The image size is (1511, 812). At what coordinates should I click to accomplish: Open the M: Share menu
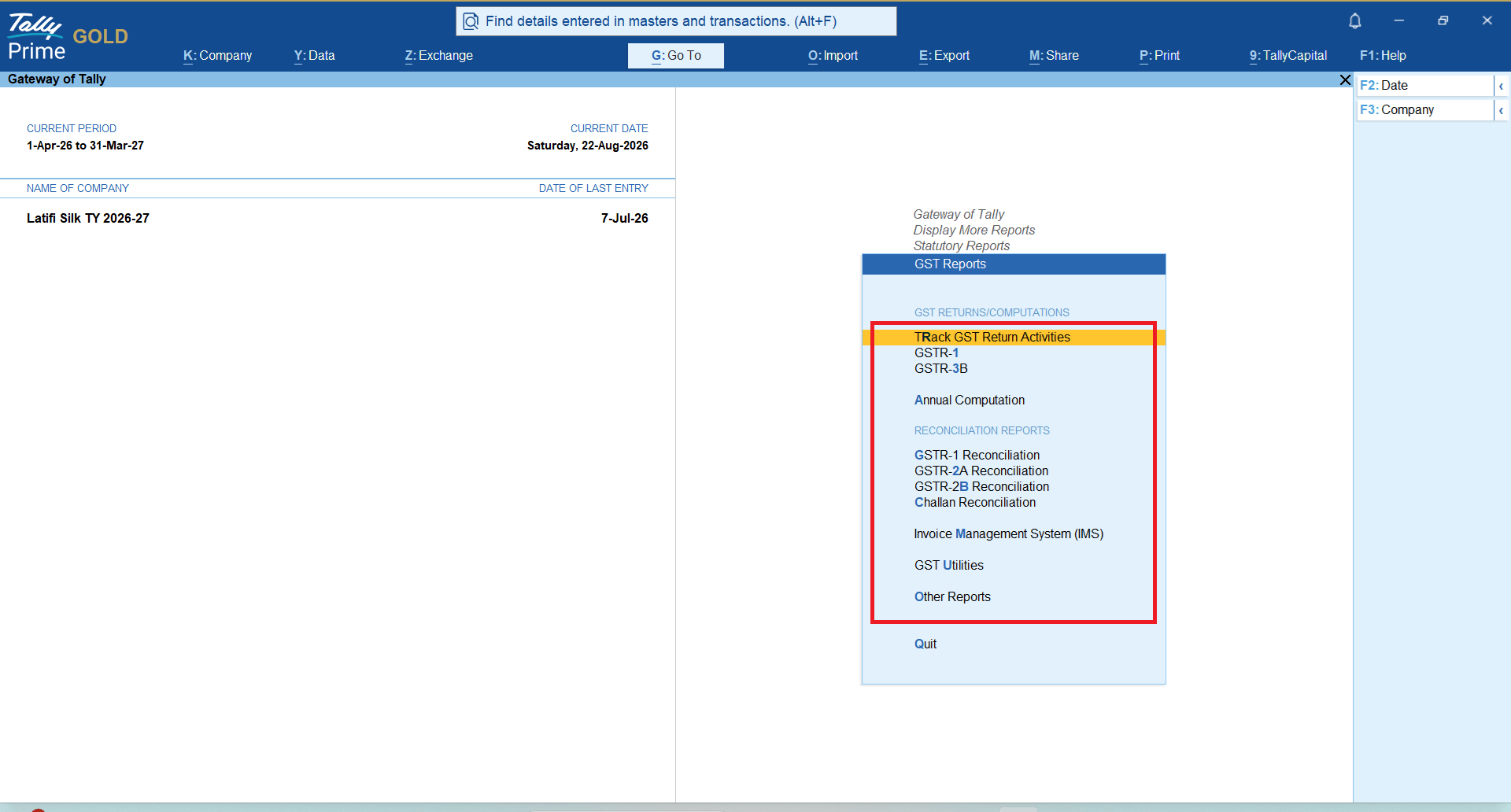[1054, 56]
